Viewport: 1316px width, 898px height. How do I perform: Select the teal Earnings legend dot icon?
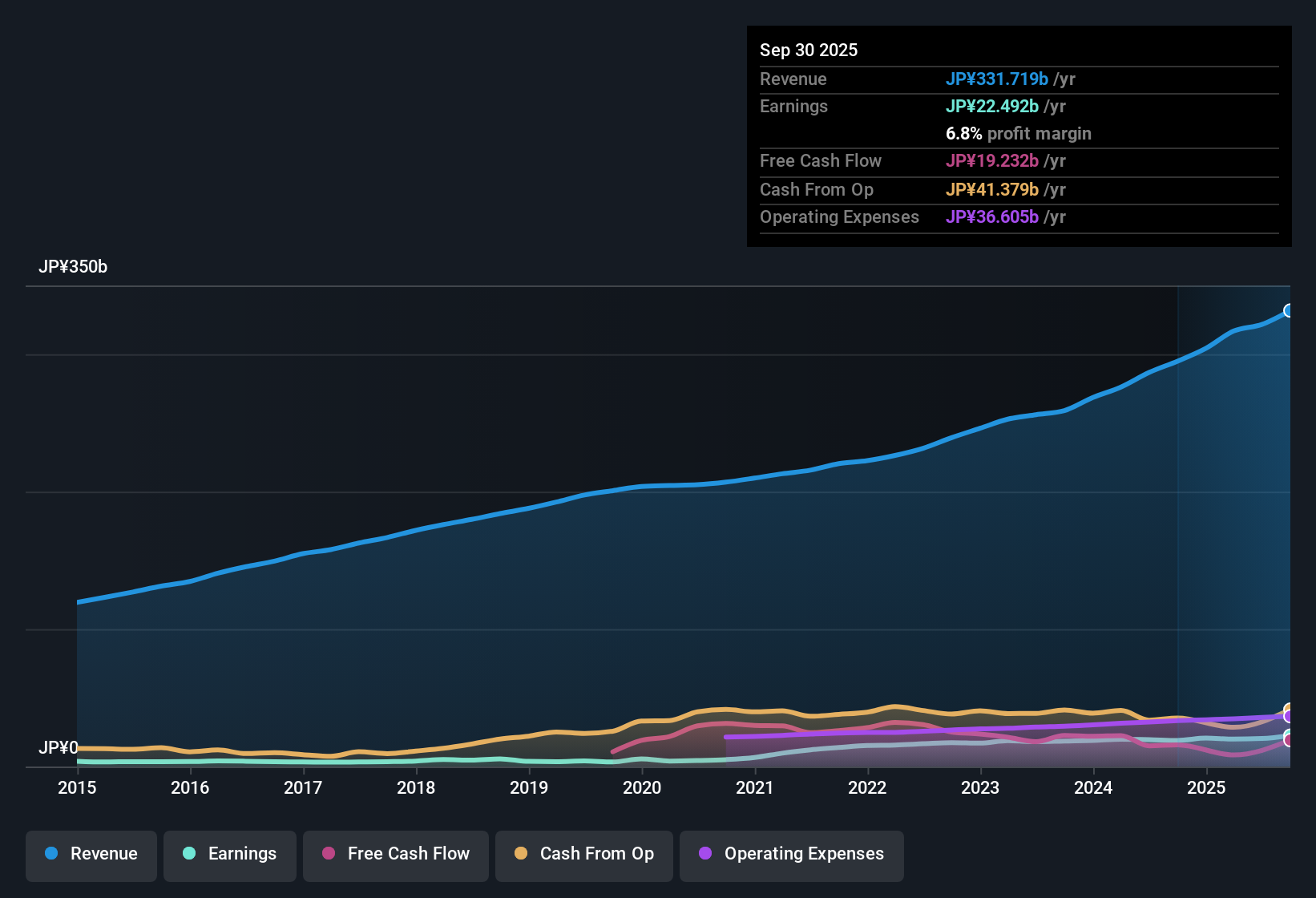coord(189,854)
